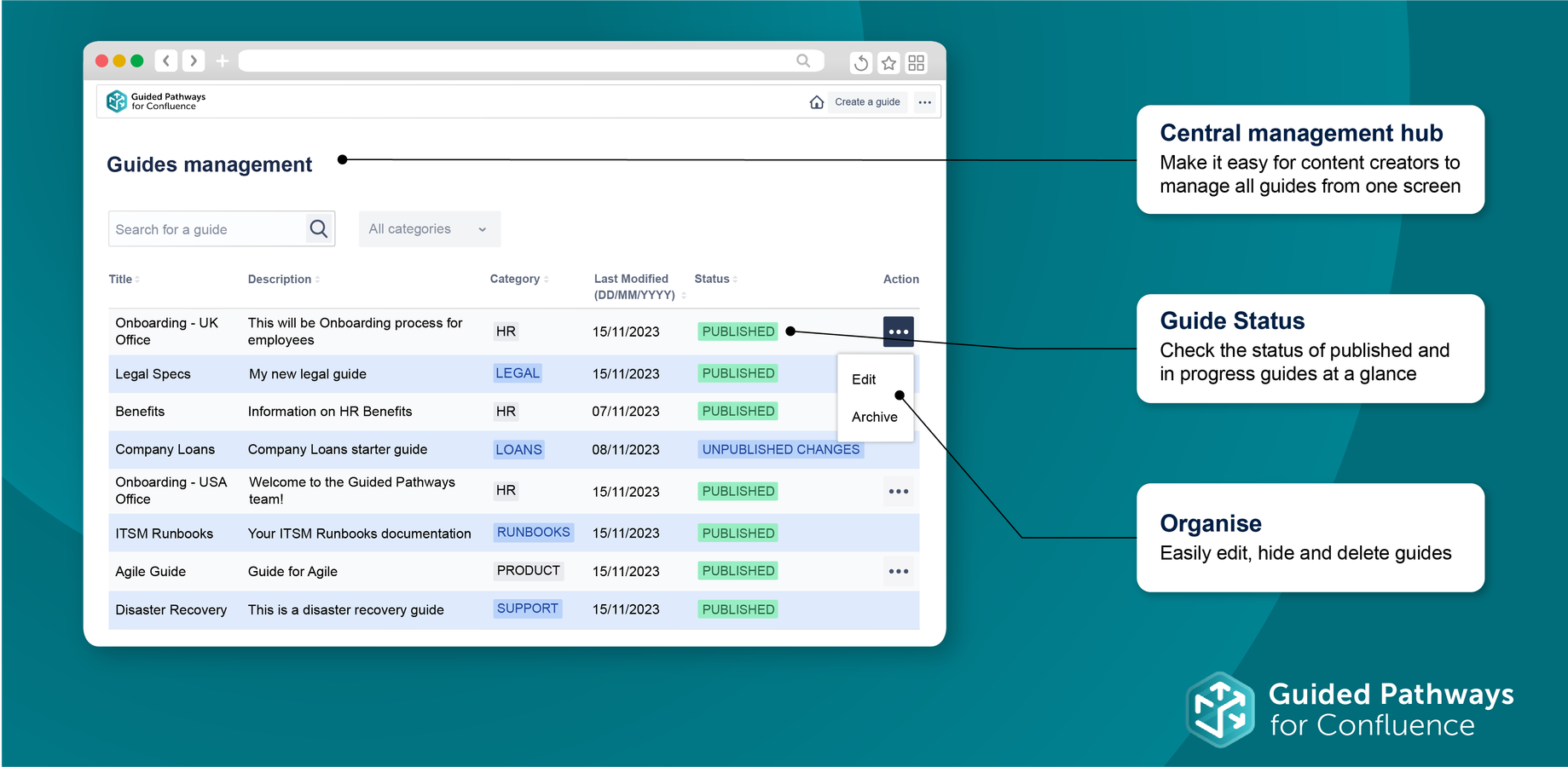This screenshot has width=1568, height=767.
Task: Click Create a guide button
Action: point(867,102)
